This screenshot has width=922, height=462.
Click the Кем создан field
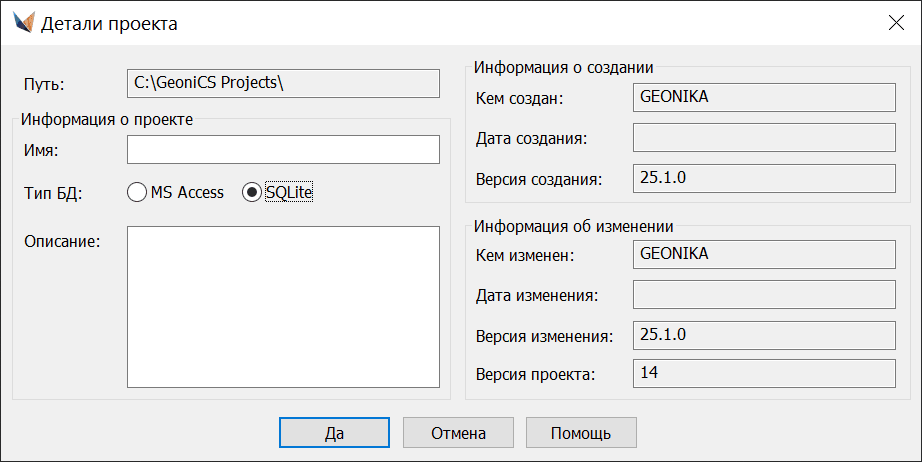pyautogui.click(x=764, y=97)
